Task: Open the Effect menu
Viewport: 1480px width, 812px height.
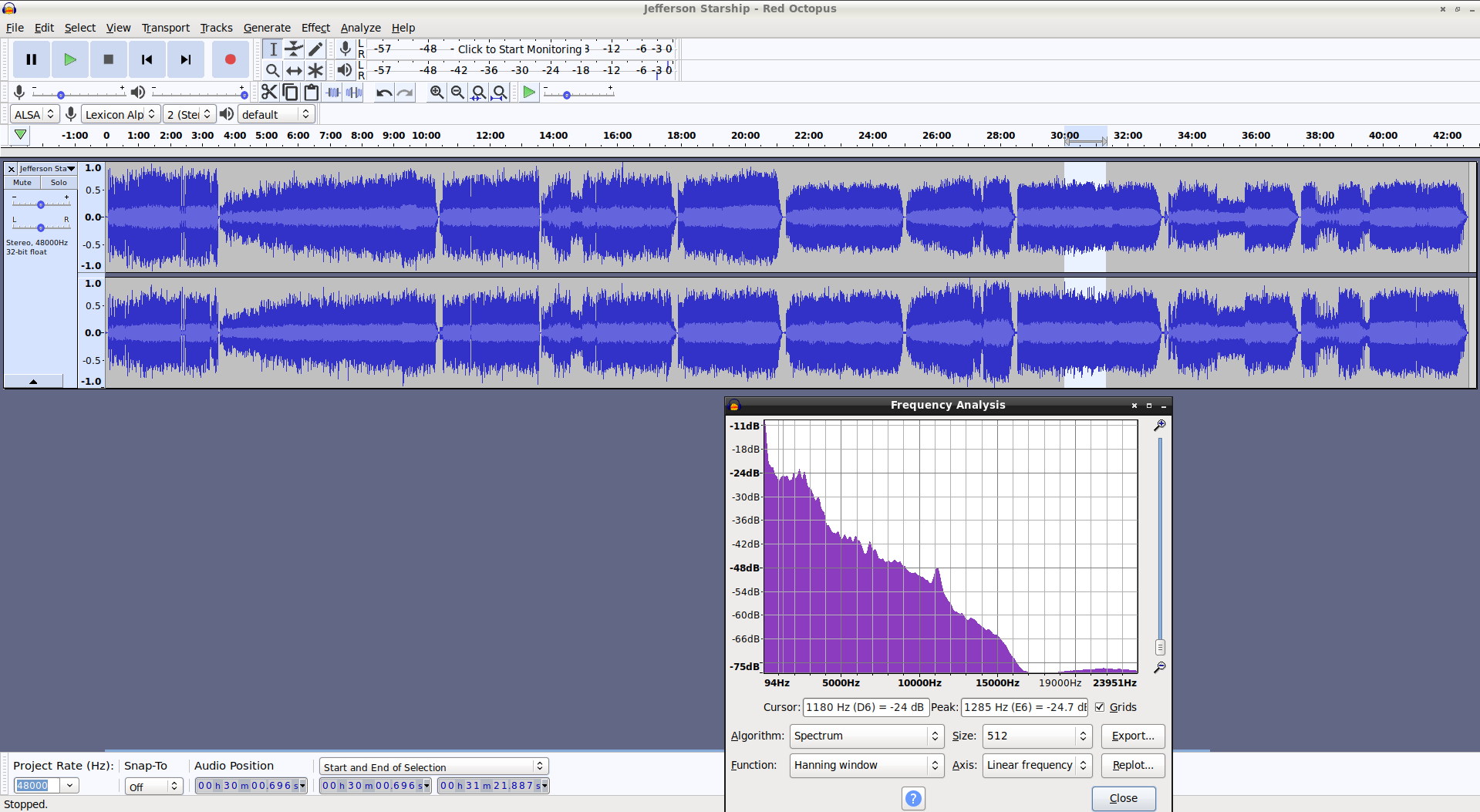Action: (315, 28)
